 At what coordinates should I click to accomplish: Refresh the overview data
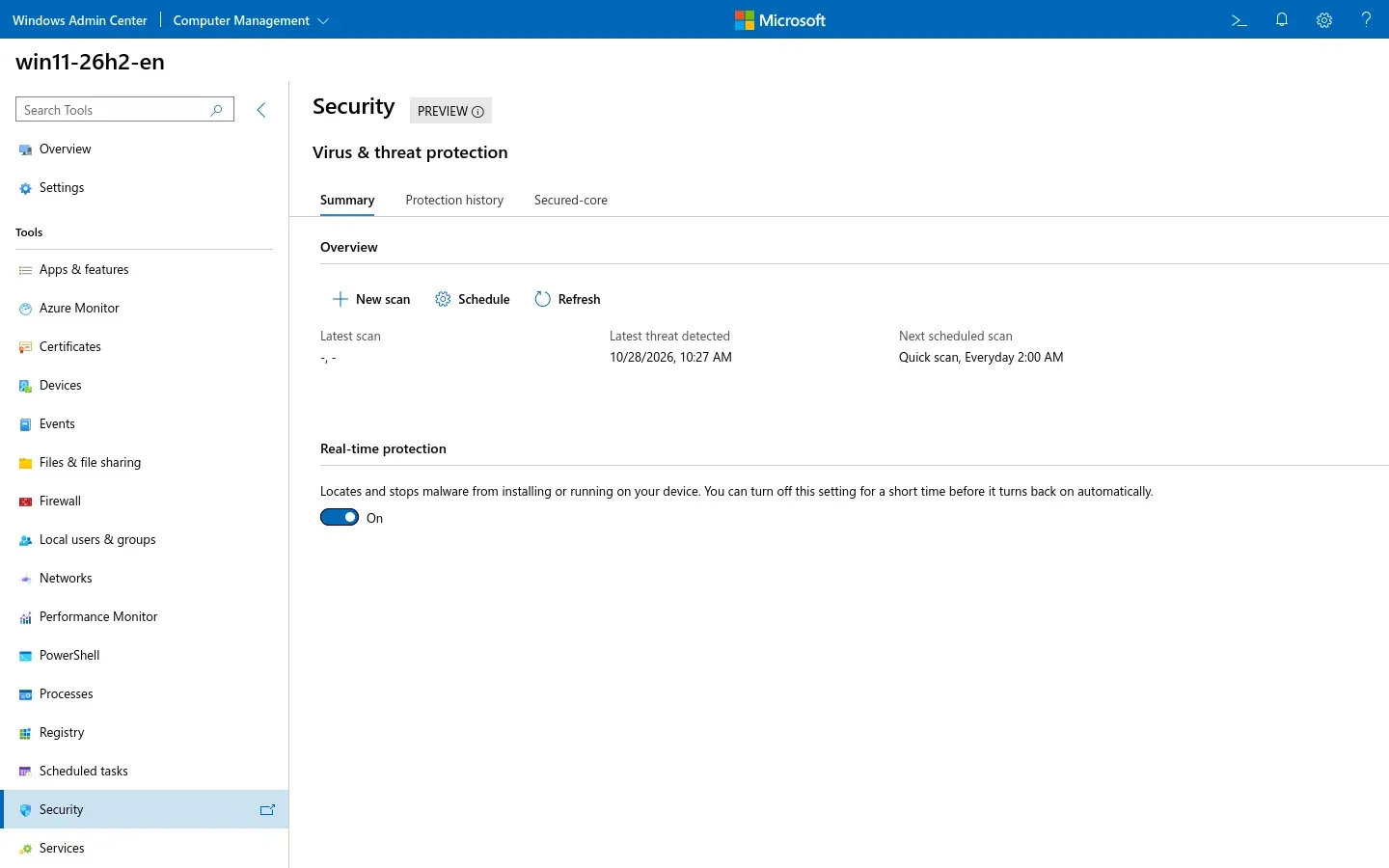point(567,299)
